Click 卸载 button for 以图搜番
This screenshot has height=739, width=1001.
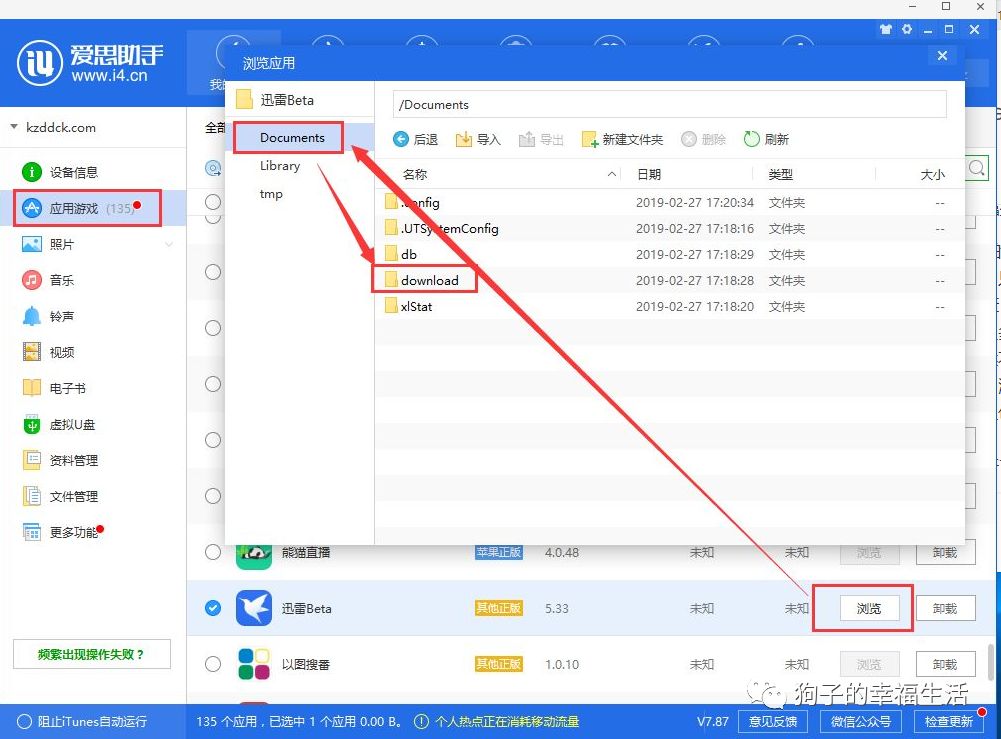pos(945,664)
